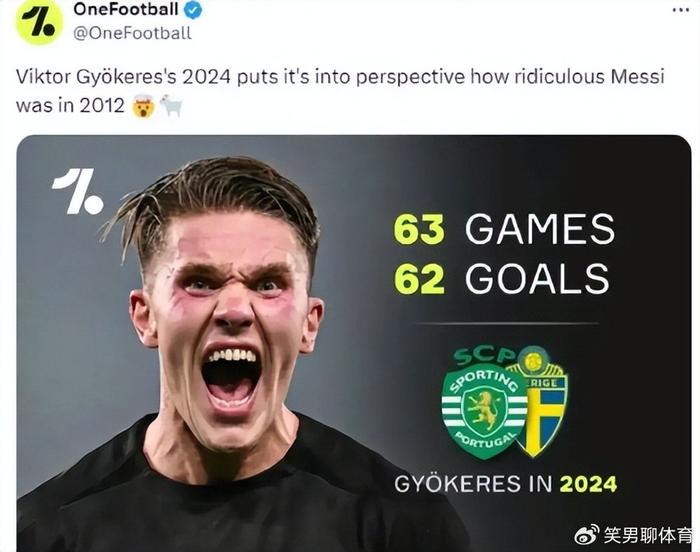The width and height of the screenshot is (700, 552).
Task: Click the Sporting Portugal club crest
Action: click(484, 408)
